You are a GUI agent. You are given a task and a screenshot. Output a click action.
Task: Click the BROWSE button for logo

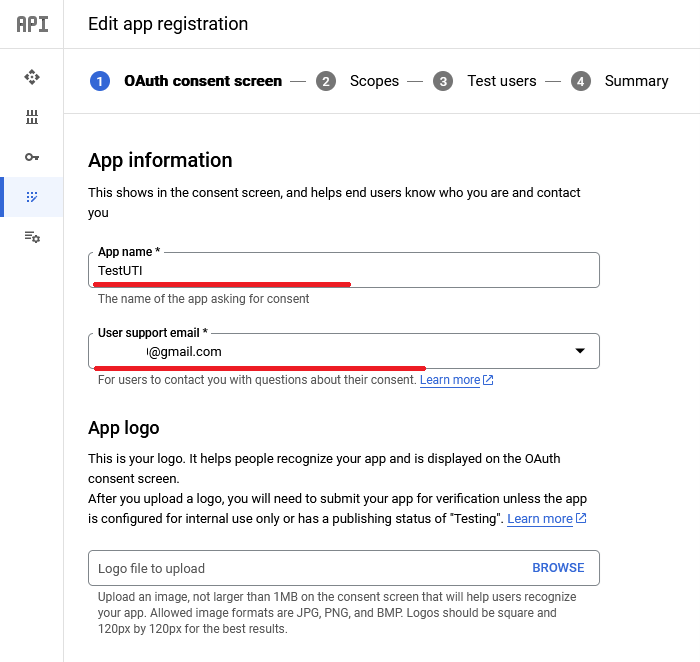pos(558,568)
